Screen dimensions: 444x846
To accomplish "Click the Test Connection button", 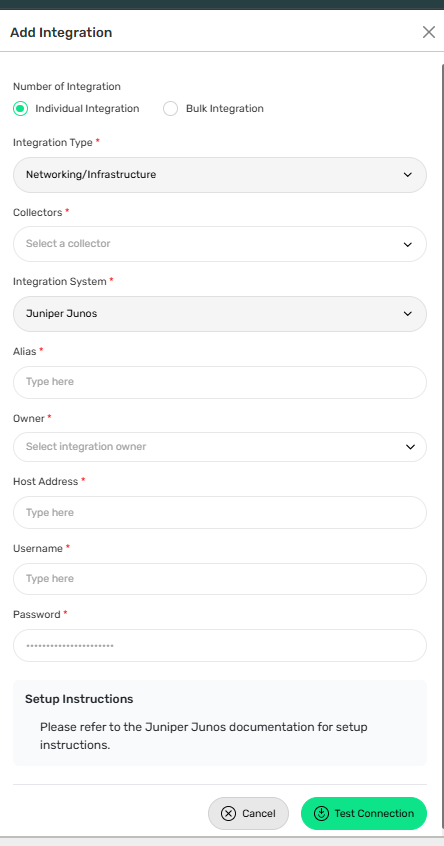I will tap(364, 813).
